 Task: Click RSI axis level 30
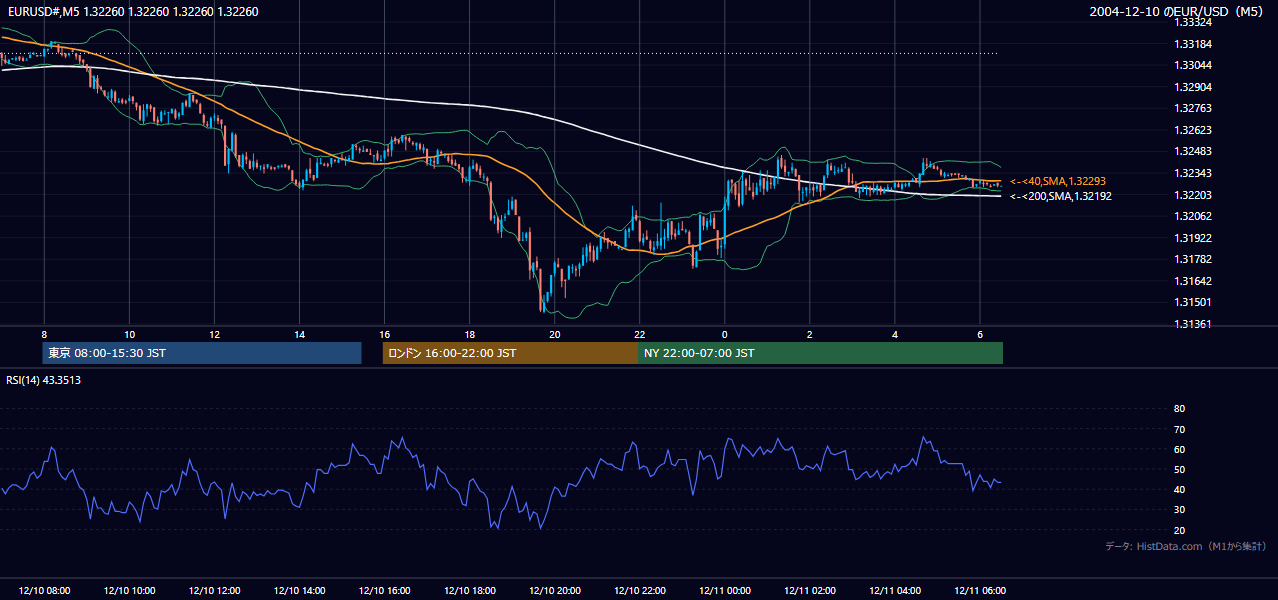1179,510
